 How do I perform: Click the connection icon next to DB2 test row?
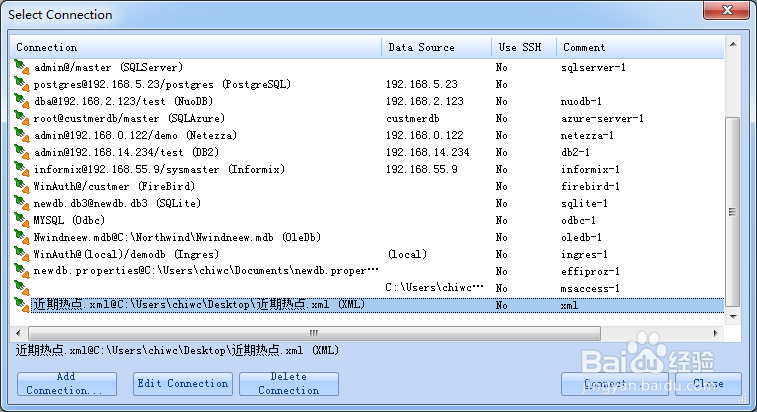[22, 152]
